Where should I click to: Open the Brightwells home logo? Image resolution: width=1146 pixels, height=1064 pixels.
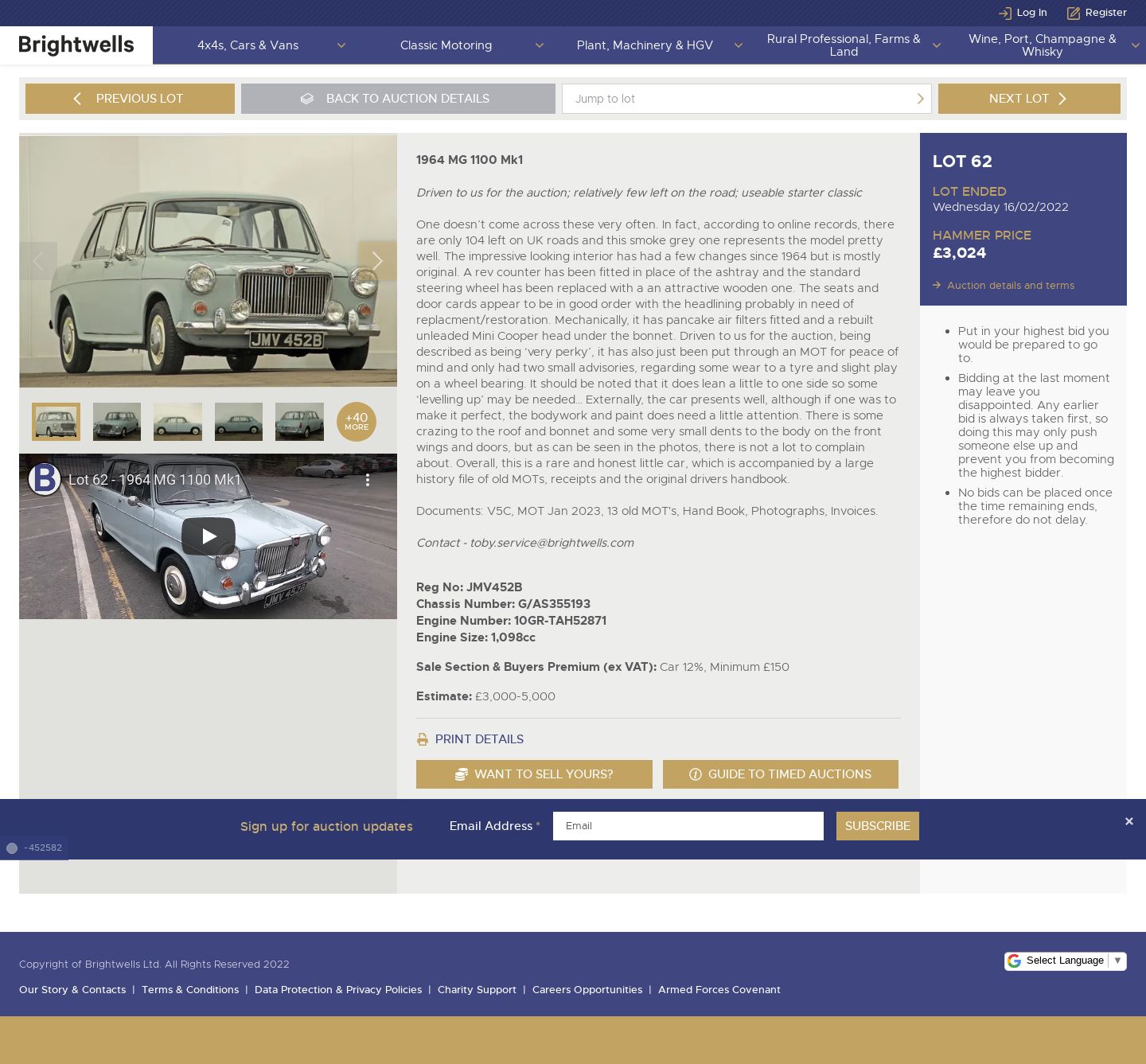tap(76, 45)
